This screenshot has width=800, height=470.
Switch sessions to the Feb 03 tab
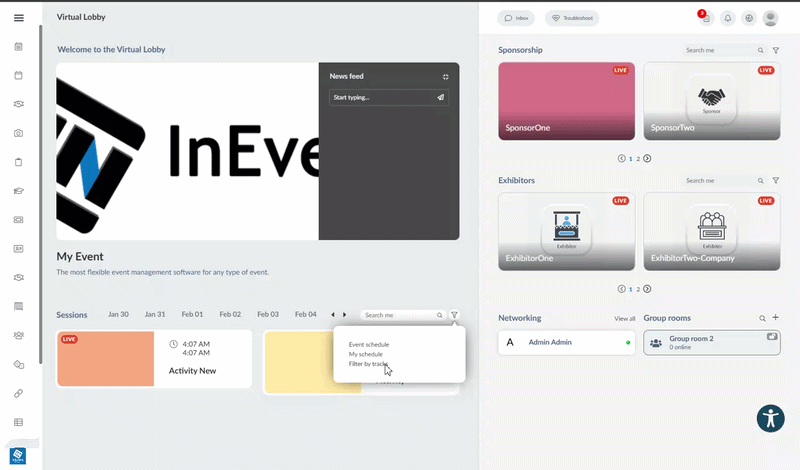pos(268,314)
